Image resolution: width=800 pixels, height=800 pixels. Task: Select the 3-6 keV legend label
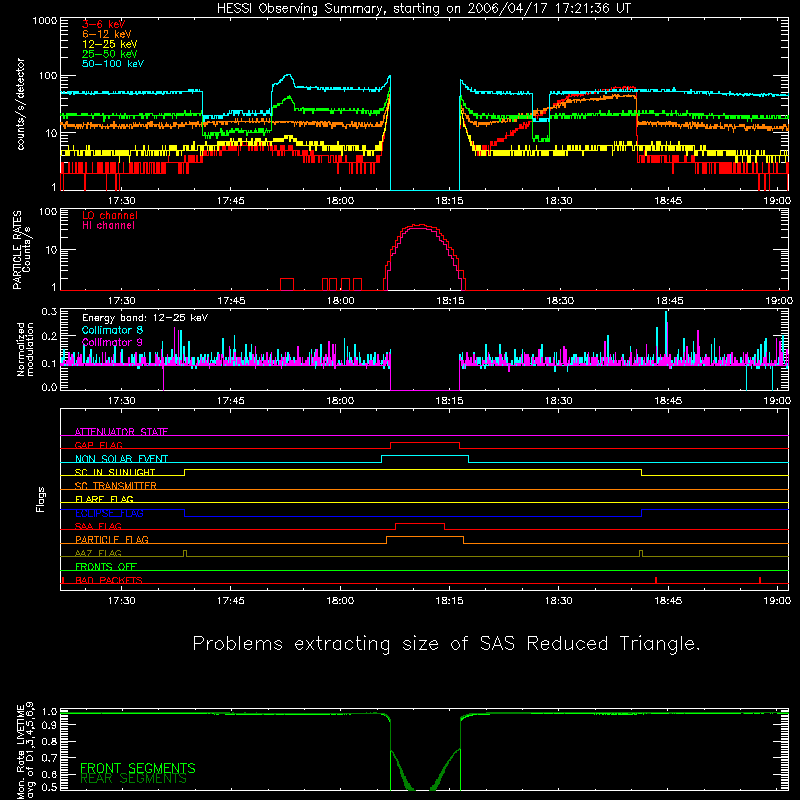103,24
